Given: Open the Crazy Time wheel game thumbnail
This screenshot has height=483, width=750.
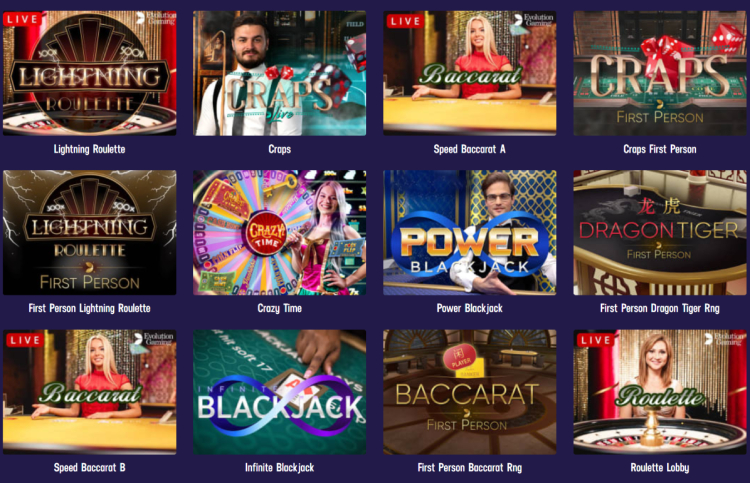Looking at the screenshot, I should click(x=279, y=232).
